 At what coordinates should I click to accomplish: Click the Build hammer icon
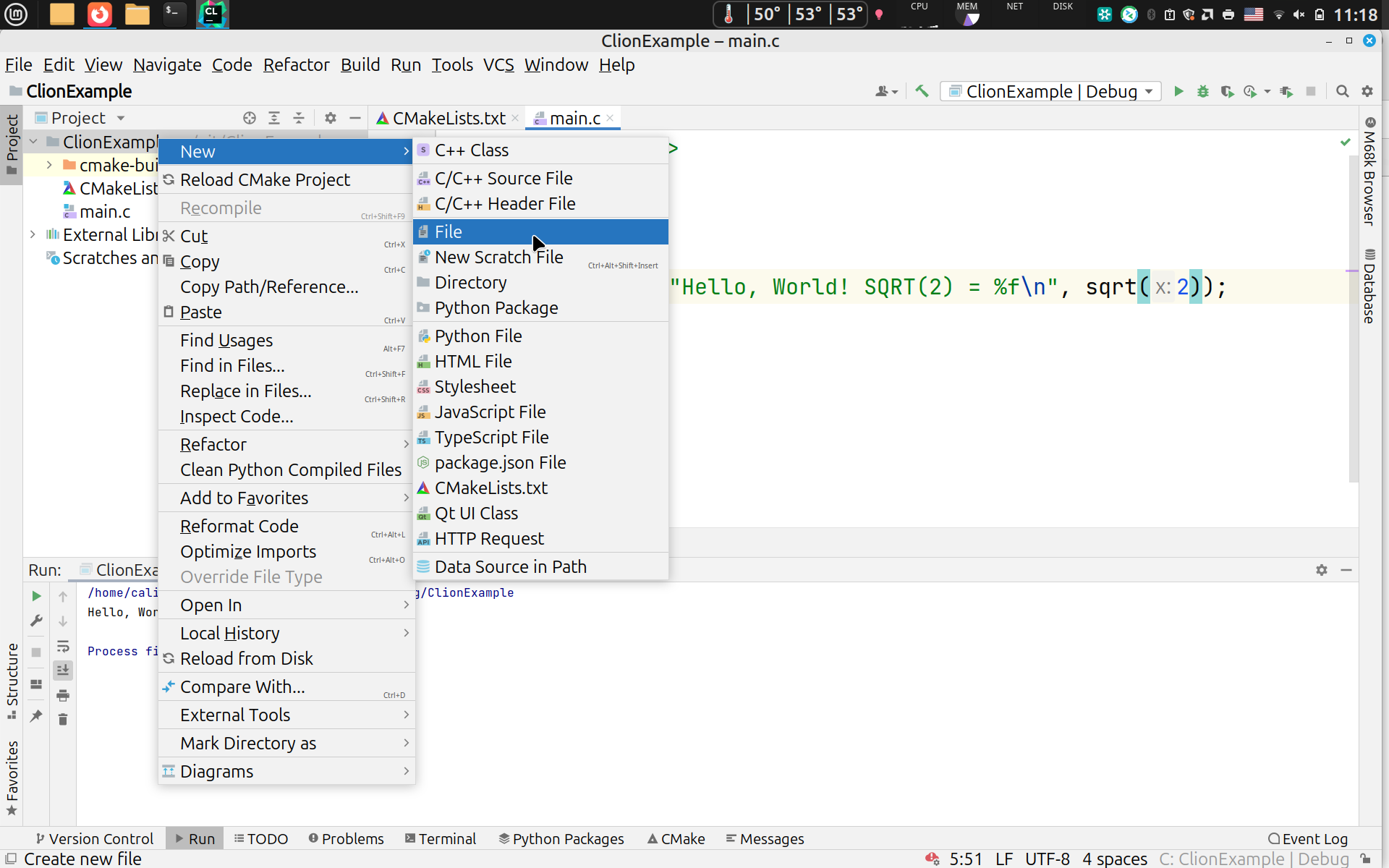[922, 91]
